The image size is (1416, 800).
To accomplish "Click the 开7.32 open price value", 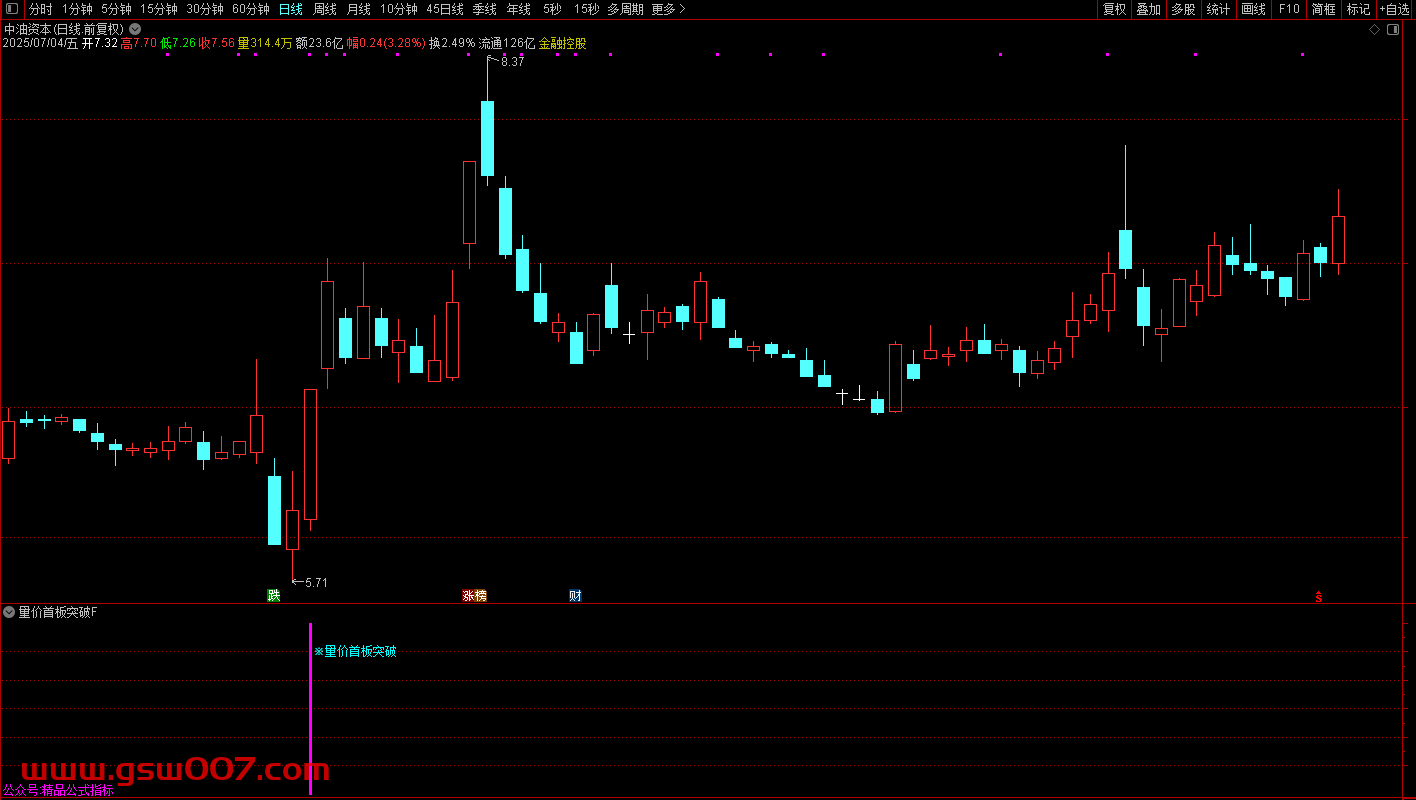I will pos(99,44).
